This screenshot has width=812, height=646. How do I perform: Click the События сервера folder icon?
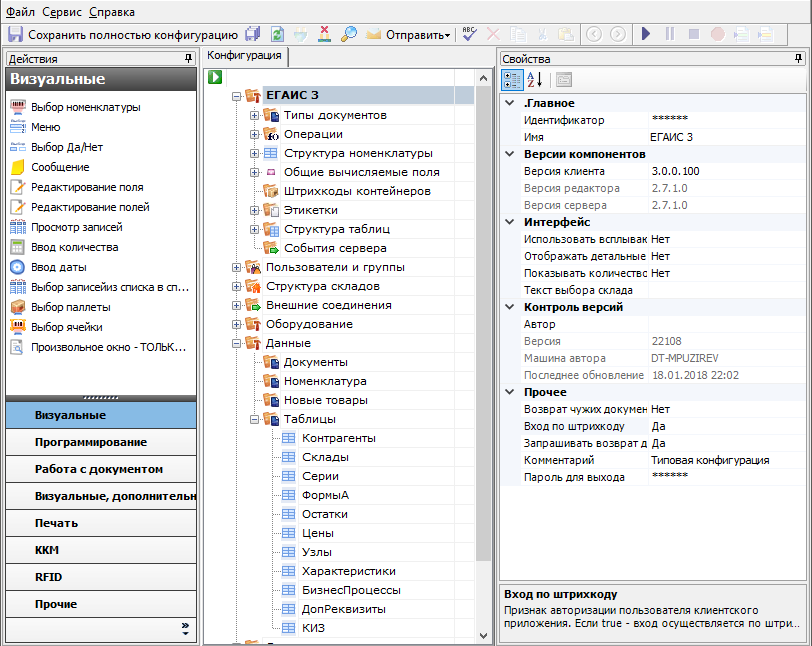click(x=271, y=248)
